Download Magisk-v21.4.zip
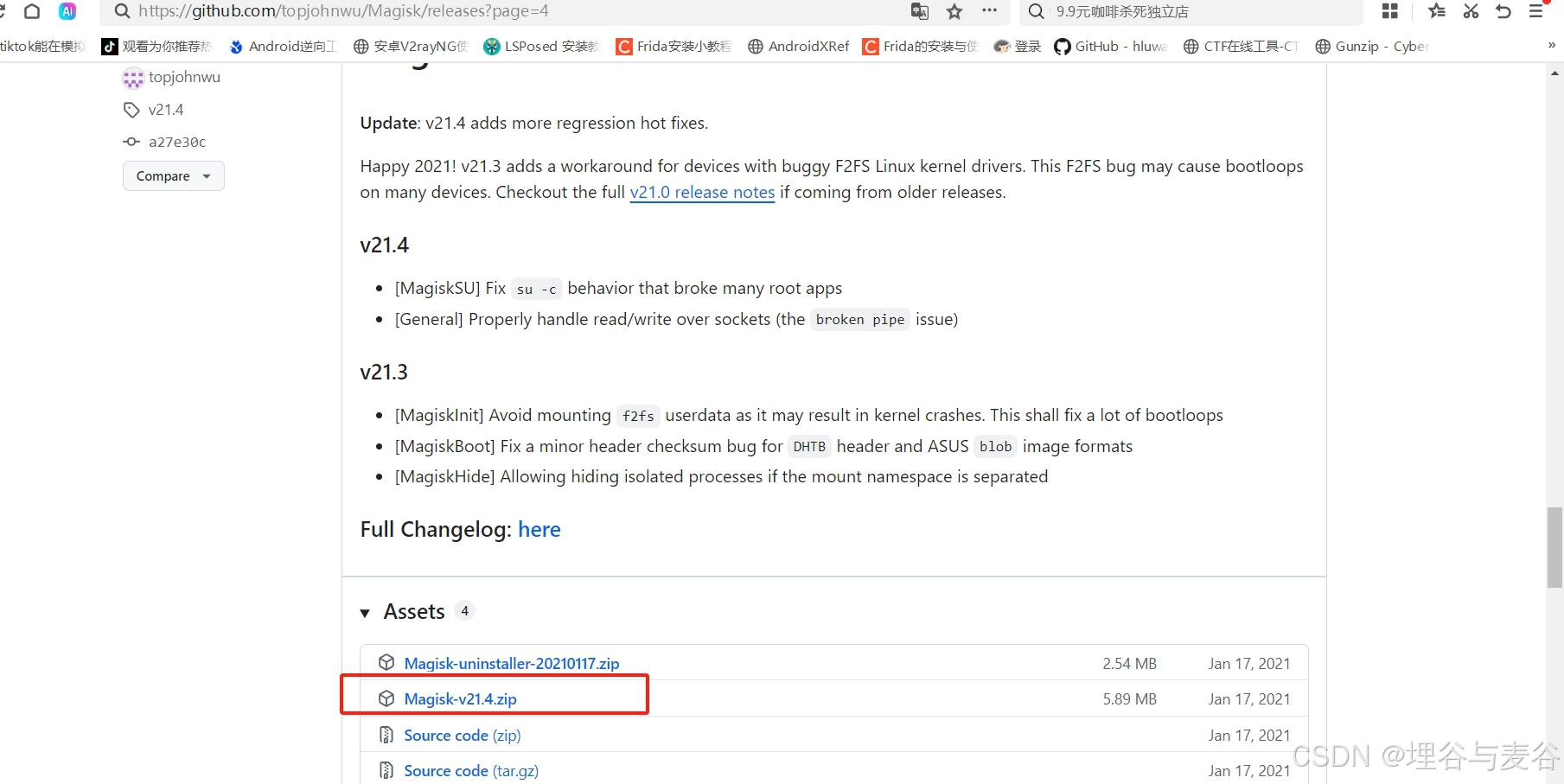1564x784 pixels. [x=461, y=698]
